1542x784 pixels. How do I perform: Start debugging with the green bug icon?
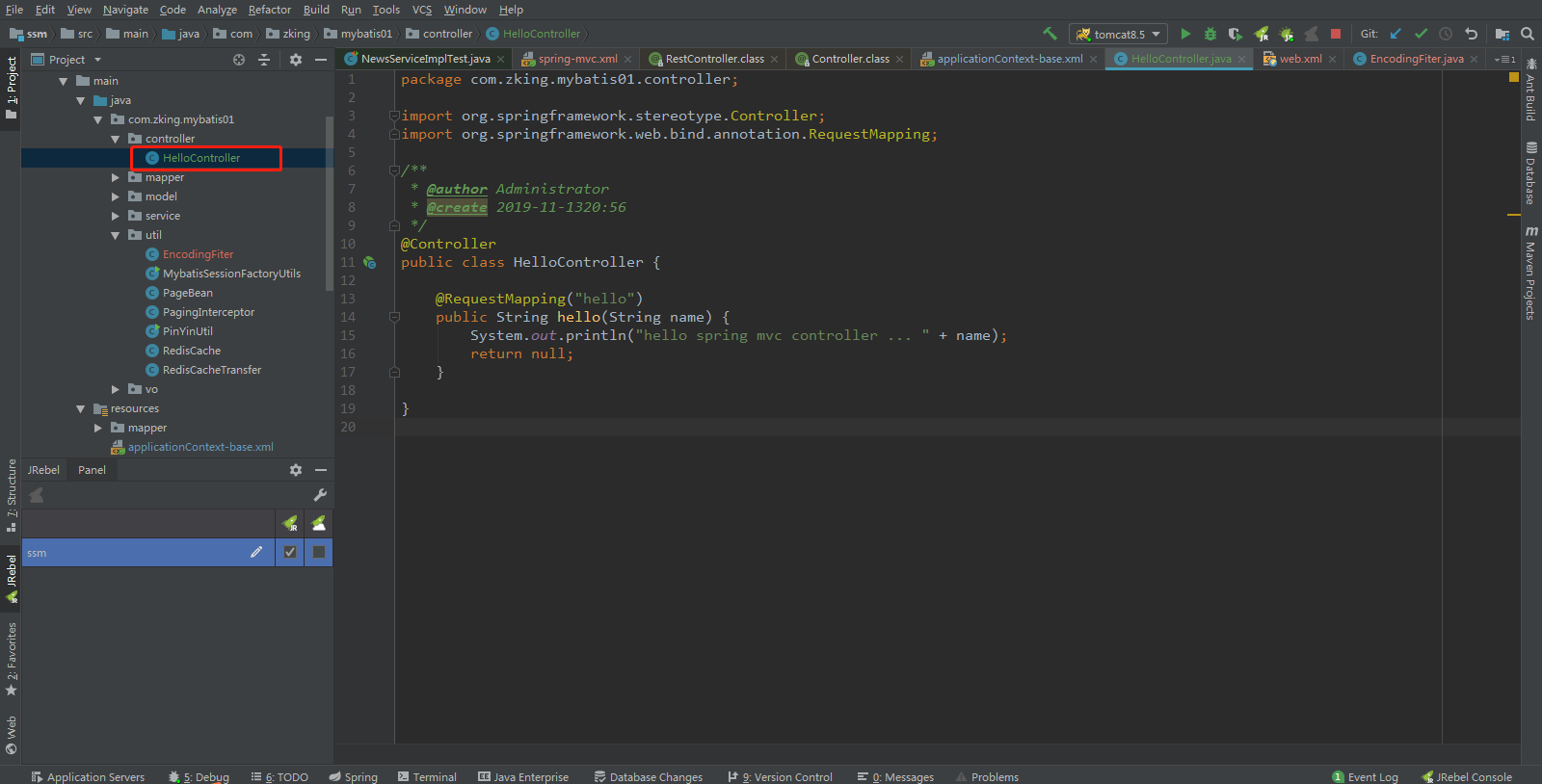(x=1210, y=34)
